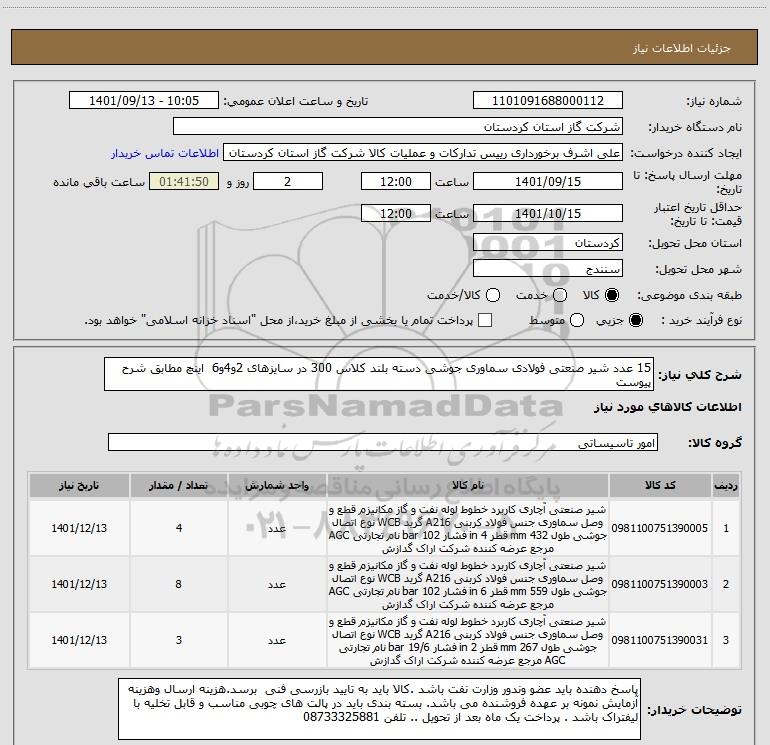Toggle the اسناد خزانه اسلامی payment checkbox
Image resolution: width=770 pixels, height=745 pixels.
click(485, 320)
